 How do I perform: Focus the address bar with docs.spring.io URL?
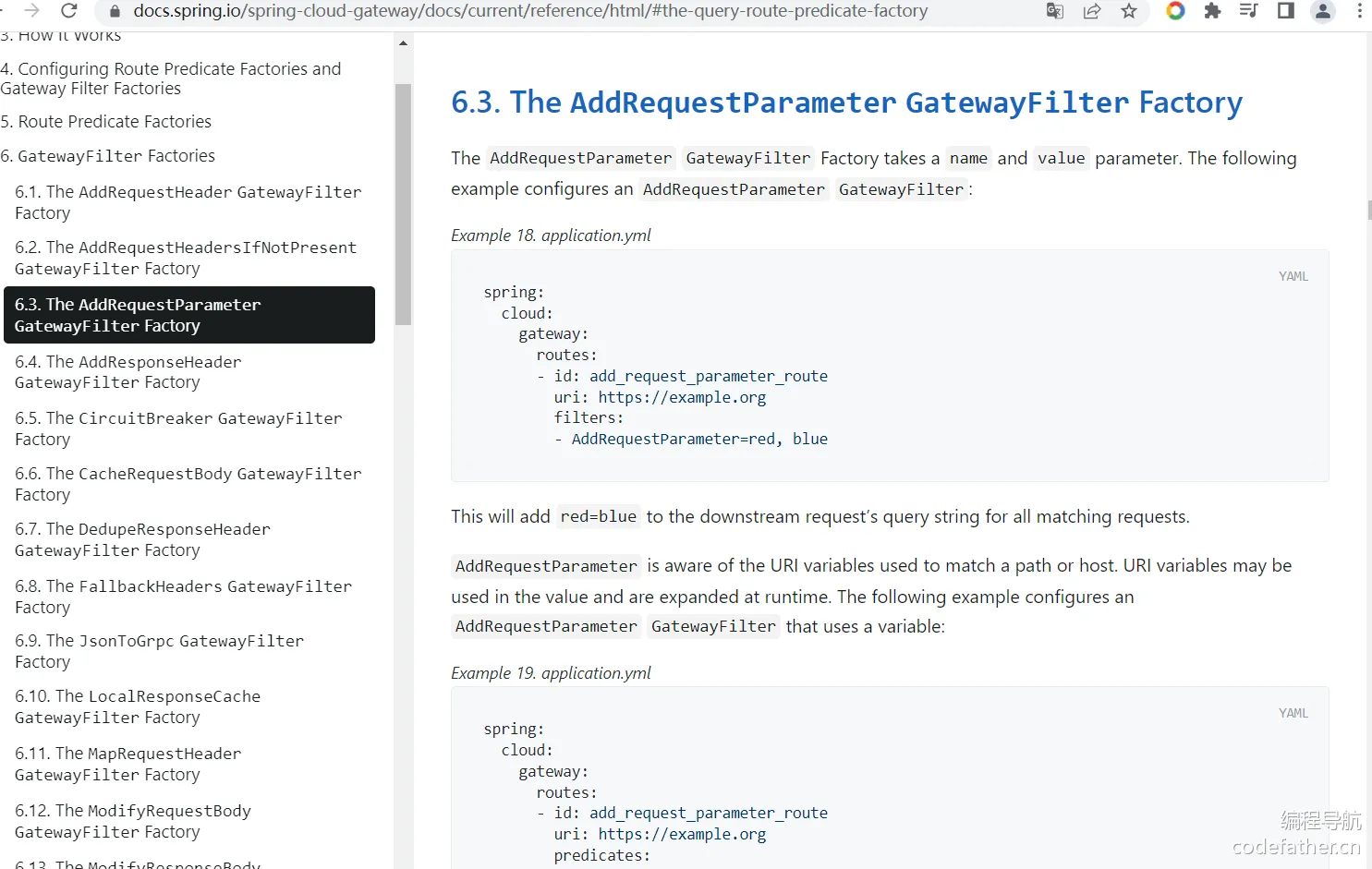tap(530, 11)
